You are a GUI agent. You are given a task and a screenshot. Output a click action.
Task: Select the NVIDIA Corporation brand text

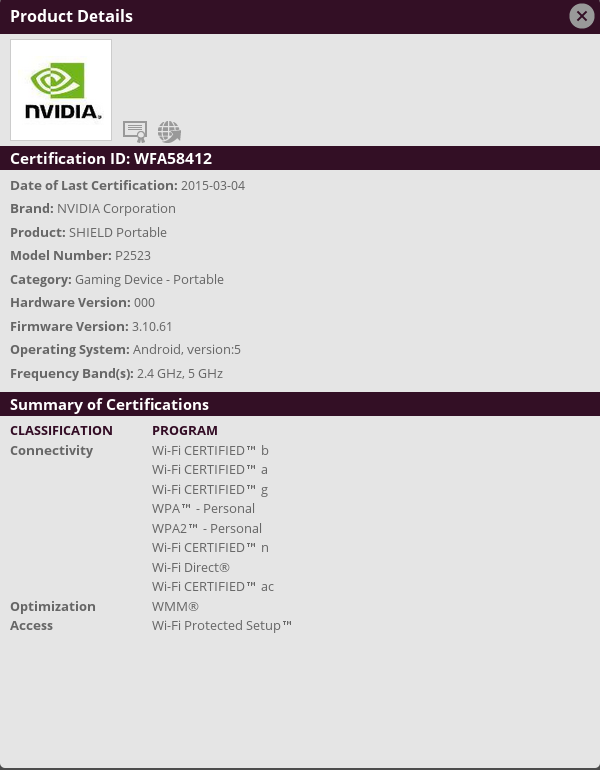(116, 208)
